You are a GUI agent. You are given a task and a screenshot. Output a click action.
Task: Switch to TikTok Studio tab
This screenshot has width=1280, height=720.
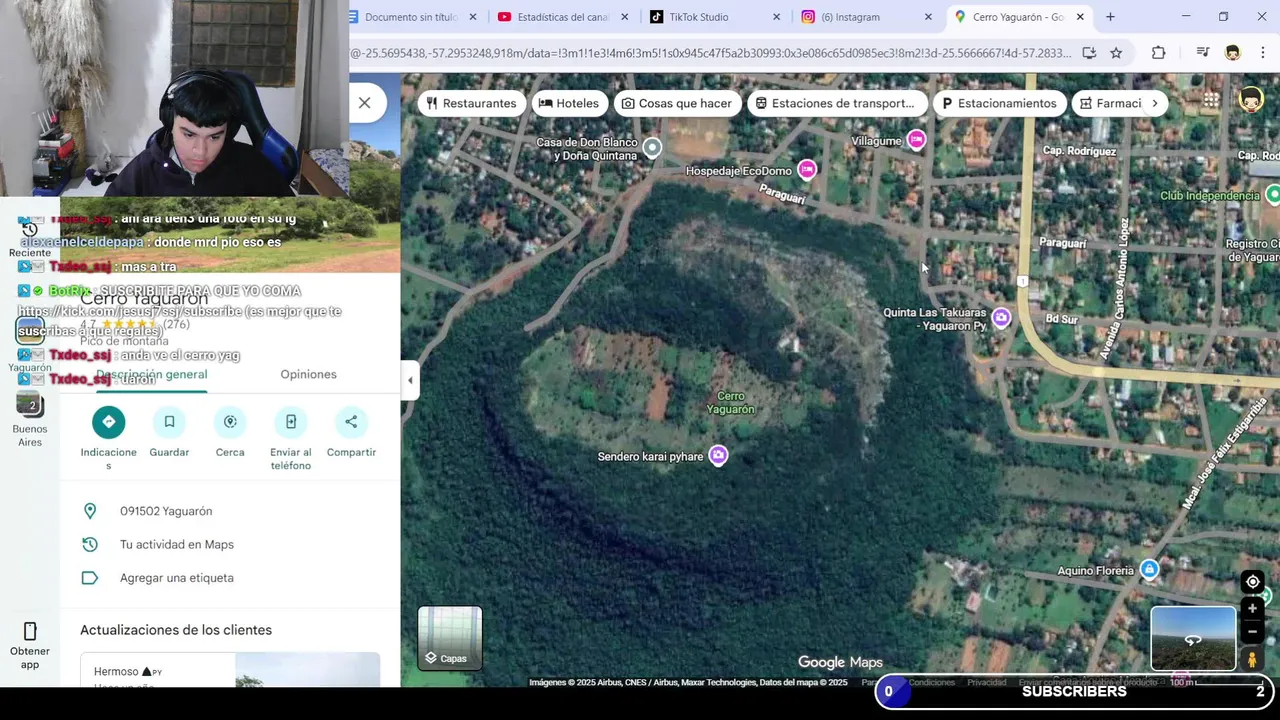tap(698, 17)
